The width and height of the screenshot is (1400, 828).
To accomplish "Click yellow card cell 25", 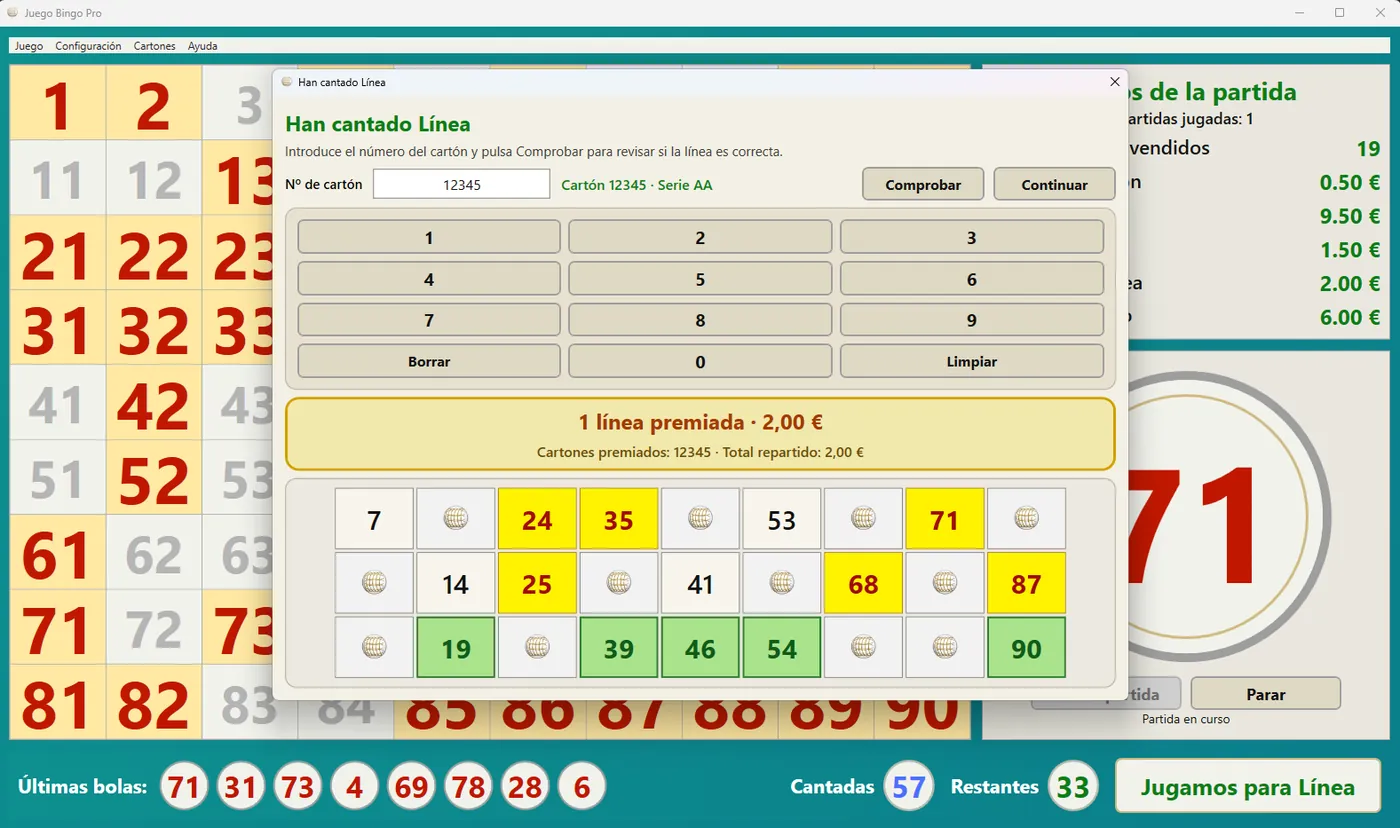I will (x=537, y=583).
